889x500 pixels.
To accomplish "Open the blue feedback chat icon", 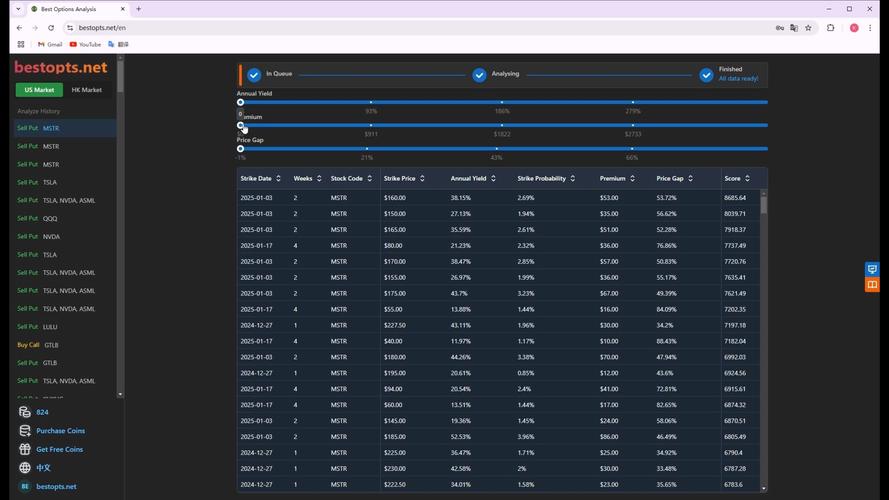I will pyautogui.click(x=872, y=269).
